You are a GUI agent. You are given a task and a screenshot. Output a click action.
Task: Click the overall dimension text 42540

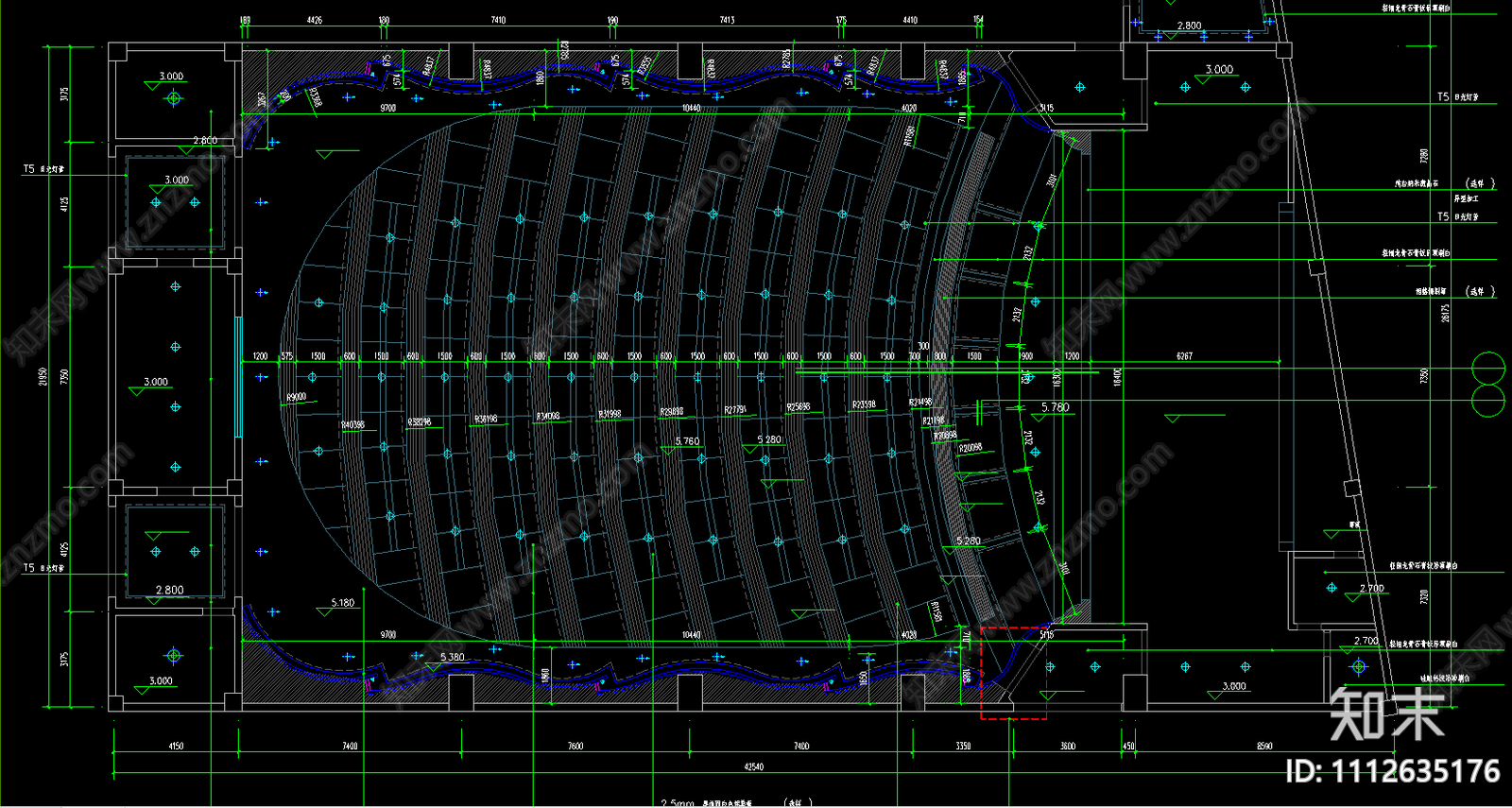click(753, 766)
